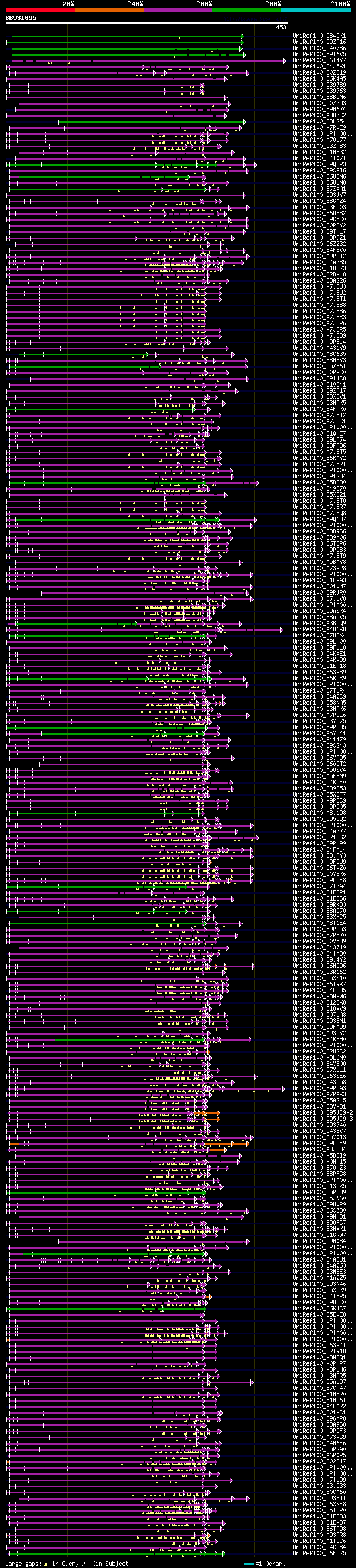The width and height of the screenshot is (356, 1568).
Task: Select the UniRef100_C4J5K1 label
Action: (319, 66)
